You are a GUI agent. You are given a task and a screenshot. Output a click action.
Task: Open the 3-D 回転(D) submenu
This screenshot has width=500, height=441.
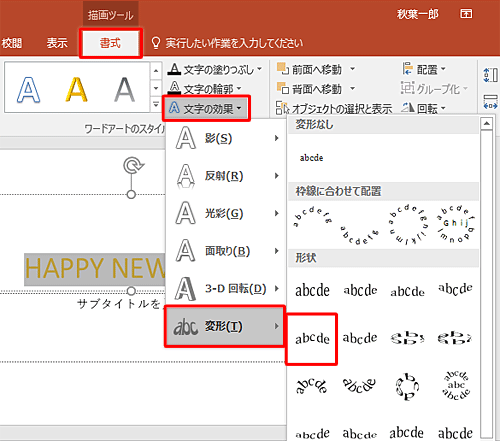pyautogui.click(x=226, y=288)
